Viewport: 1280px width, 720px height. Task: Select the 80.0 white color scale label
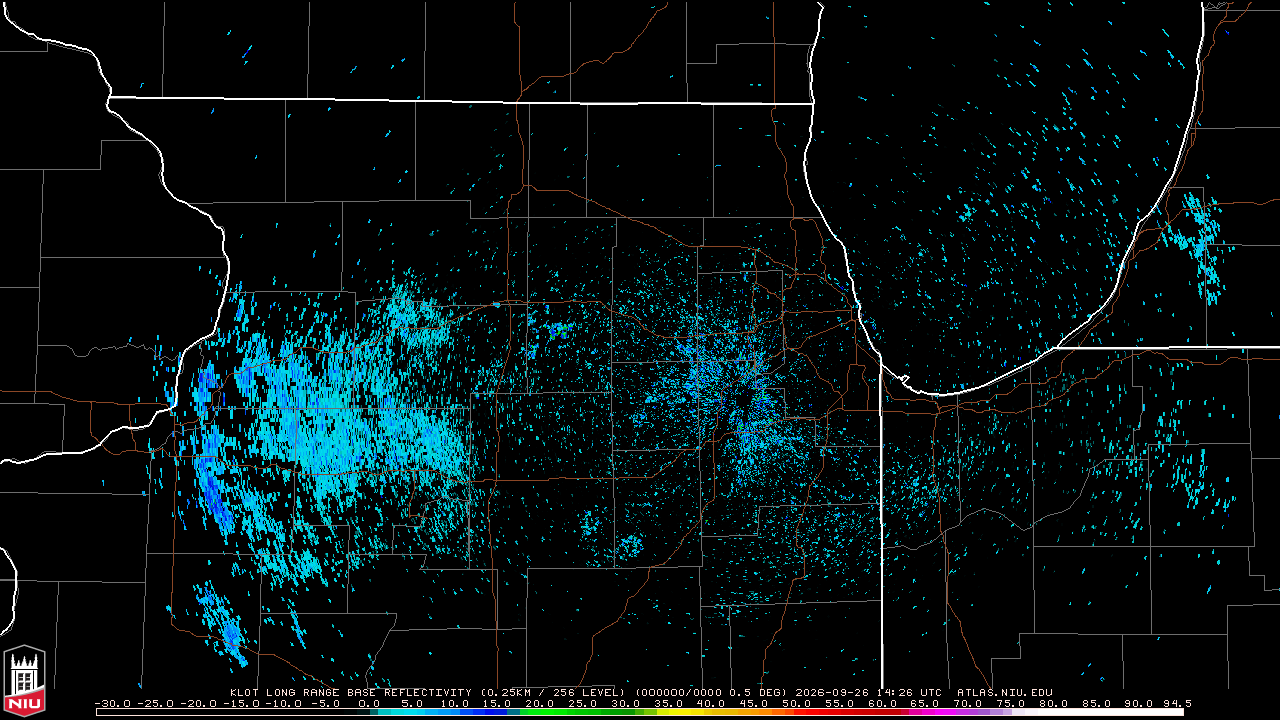(x=1055, y=703)
